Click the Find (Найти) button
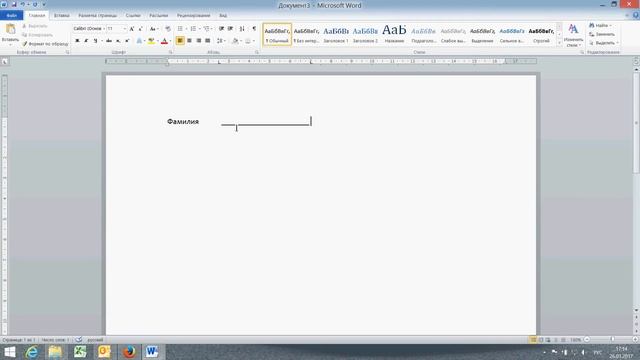Screen dimensions: 640x360 tap(600, 26)
